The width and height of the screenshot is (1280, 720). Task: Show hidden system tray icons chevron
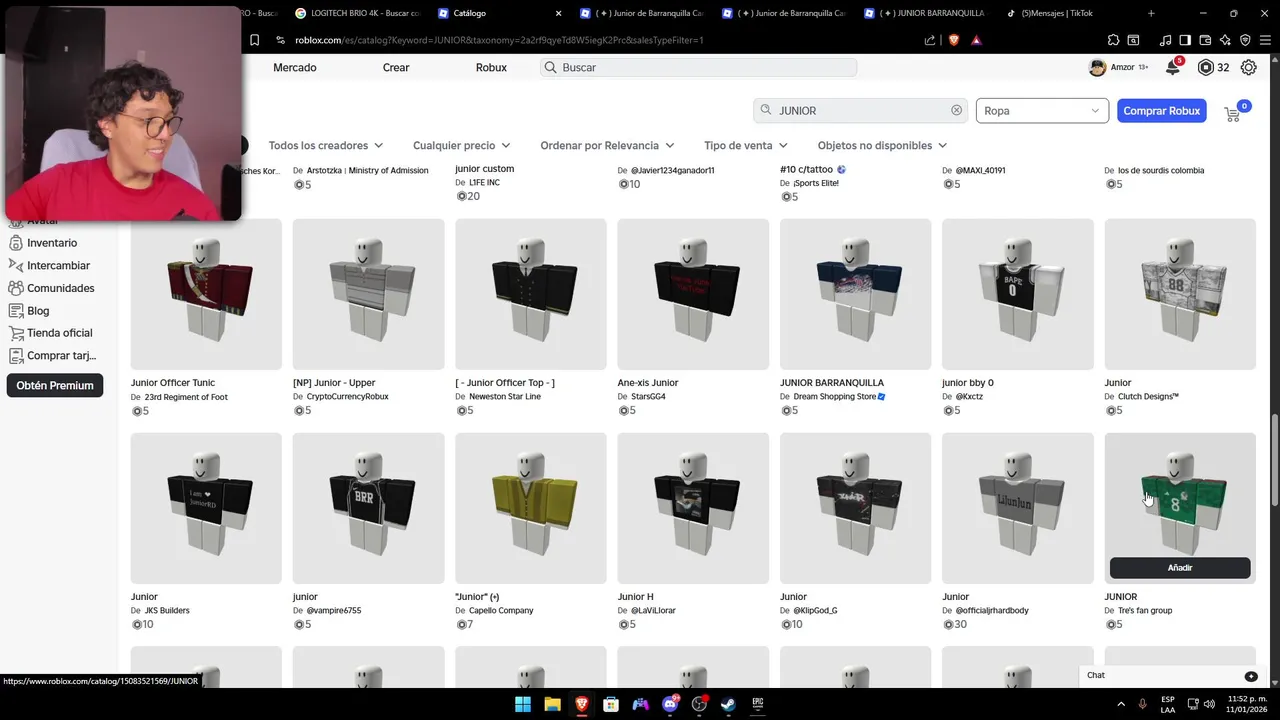pos(1120,704)
